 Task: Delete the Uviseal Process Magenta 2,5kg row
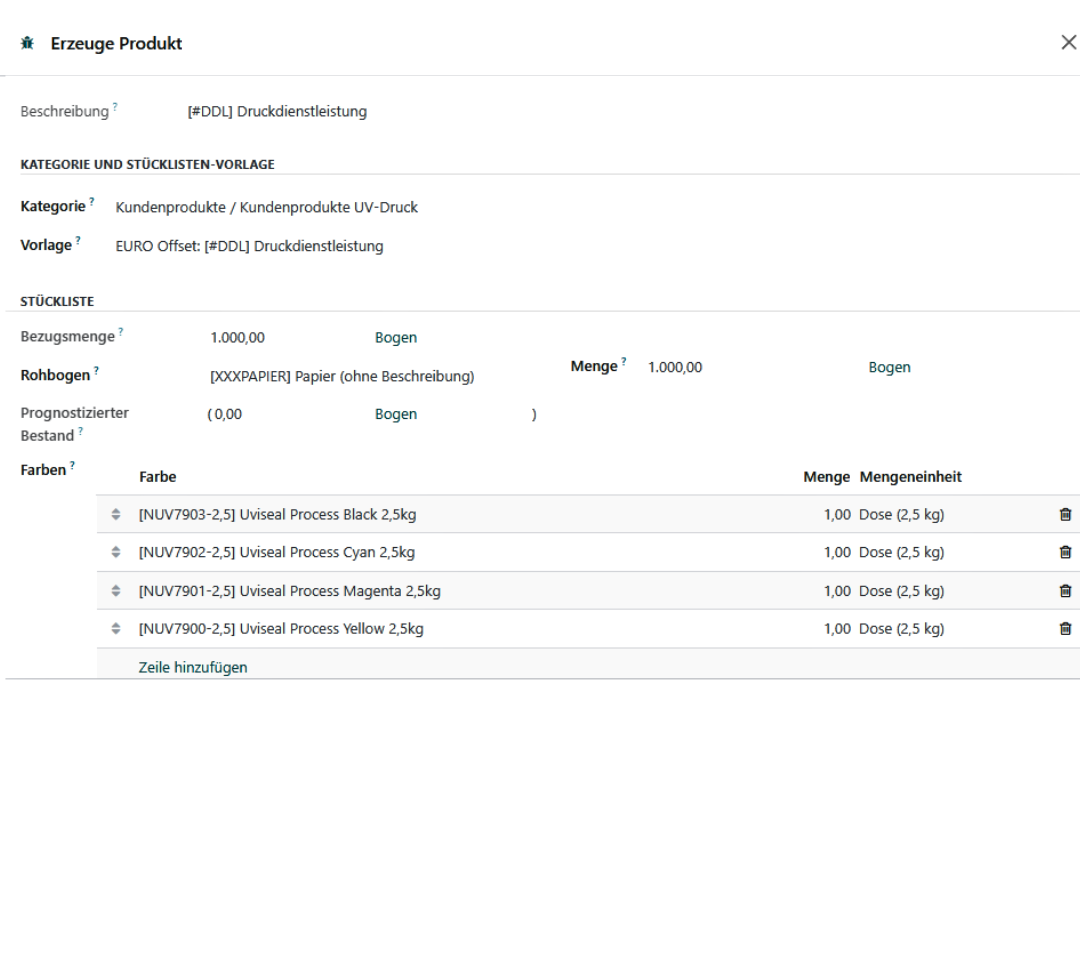point(1065,590)
